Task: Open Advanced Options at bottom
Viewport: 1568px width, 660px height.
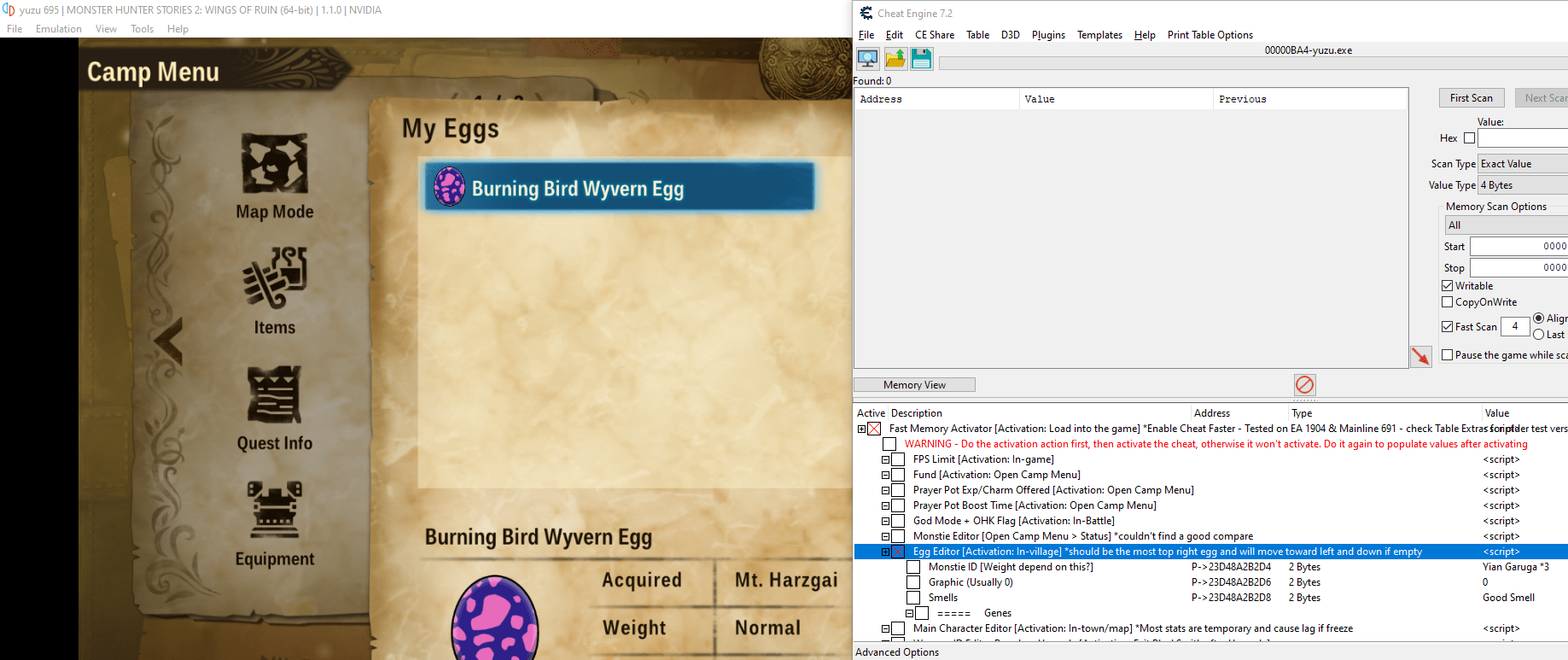Action: 897,652
